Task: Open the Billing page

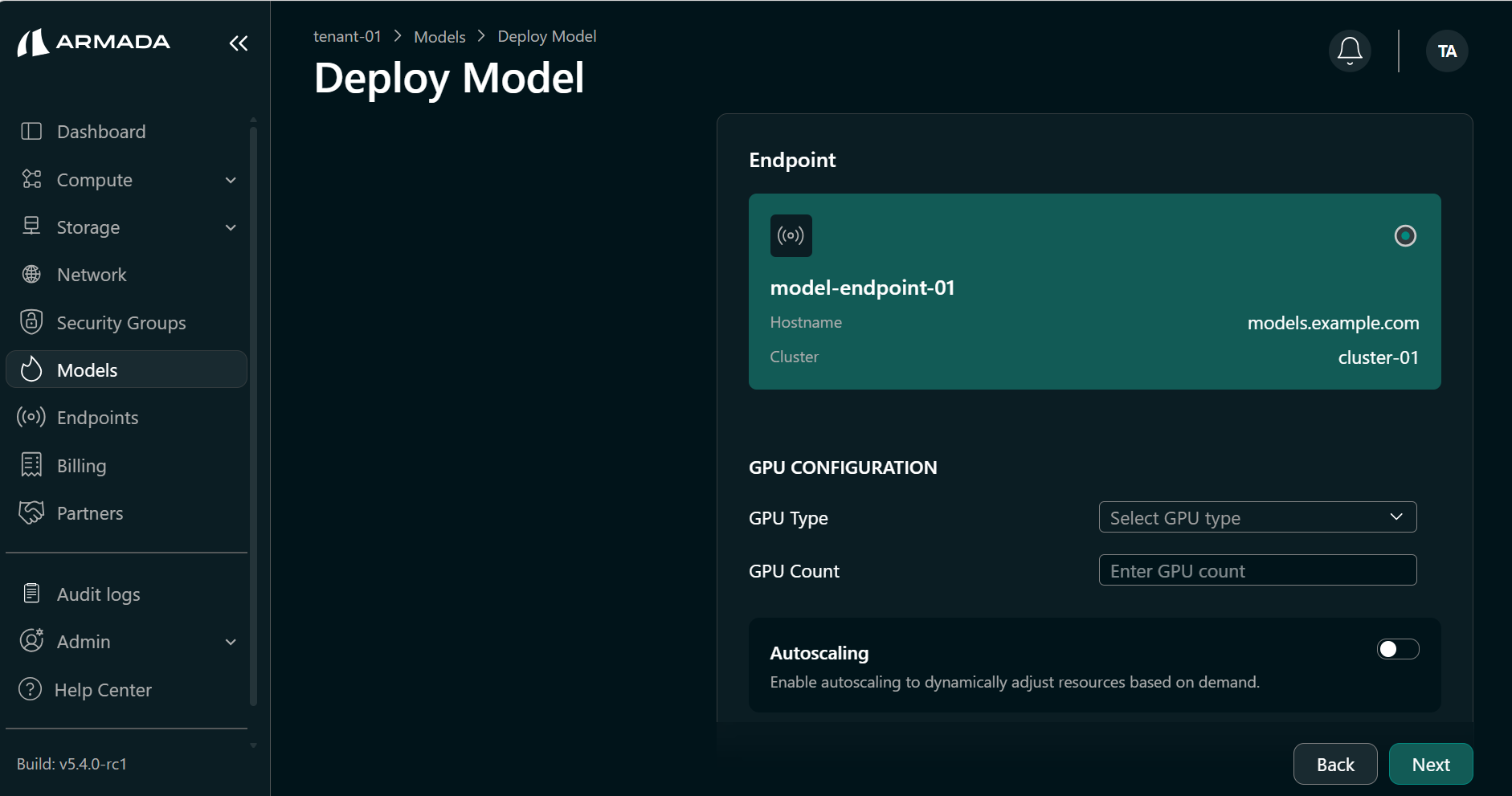Action: (127, 465)
